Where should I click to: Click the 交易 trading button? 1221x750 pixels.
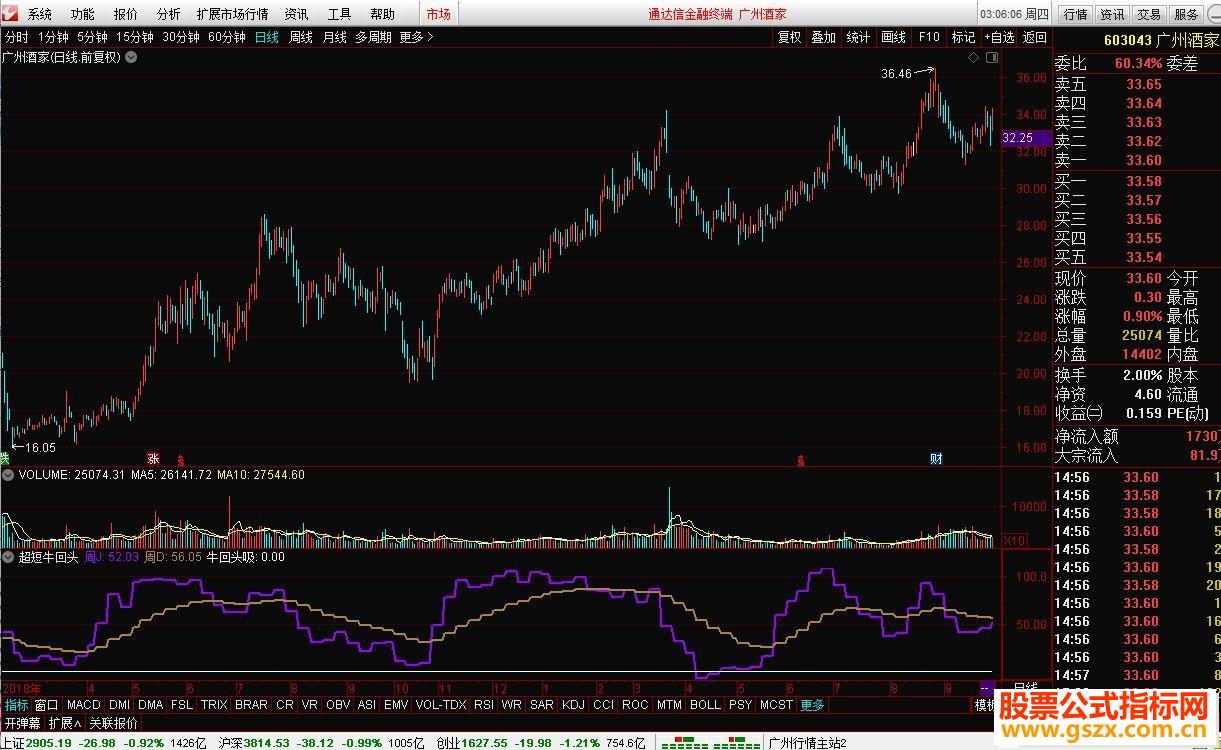click(x=1149, y=14)
